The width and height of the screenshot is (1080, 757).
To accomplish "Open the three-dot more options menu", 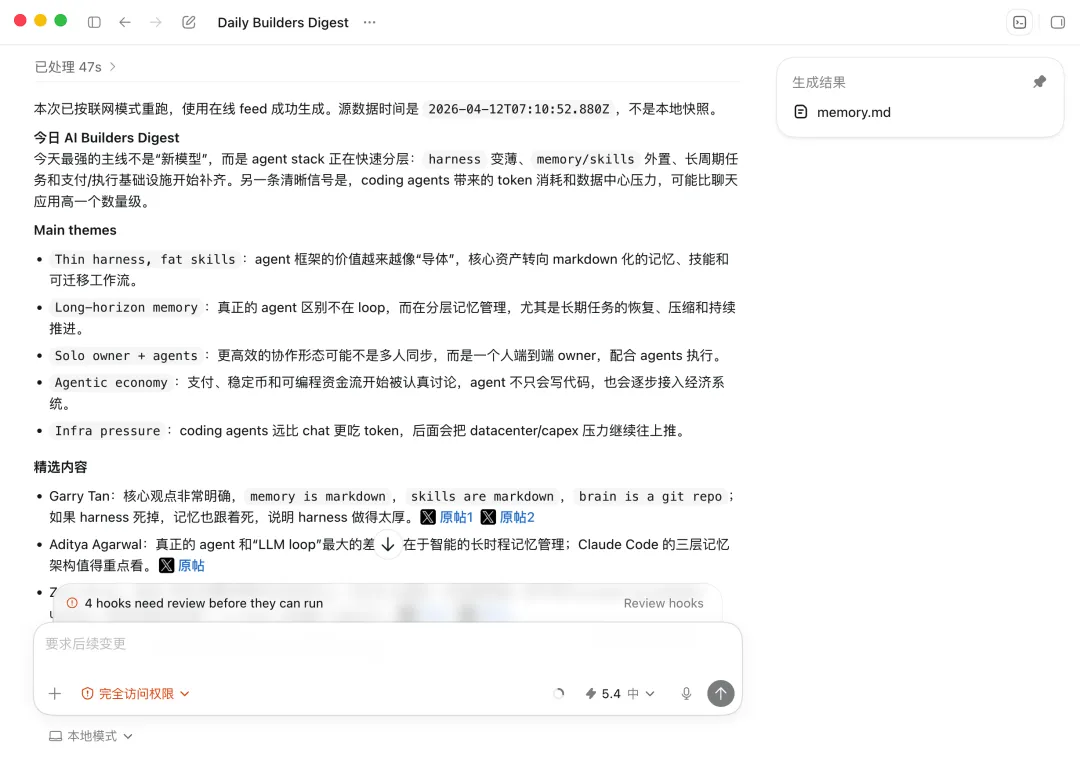I will 370,22.
